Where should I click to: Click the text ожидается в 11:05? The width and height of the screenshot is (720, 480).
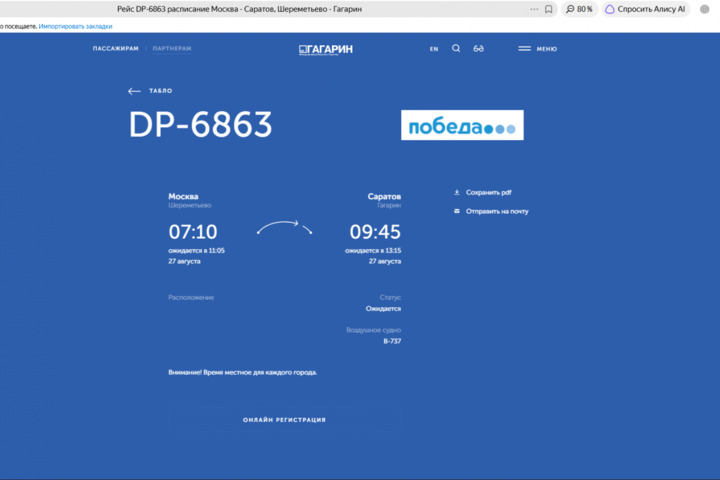[x=197, y=250]
